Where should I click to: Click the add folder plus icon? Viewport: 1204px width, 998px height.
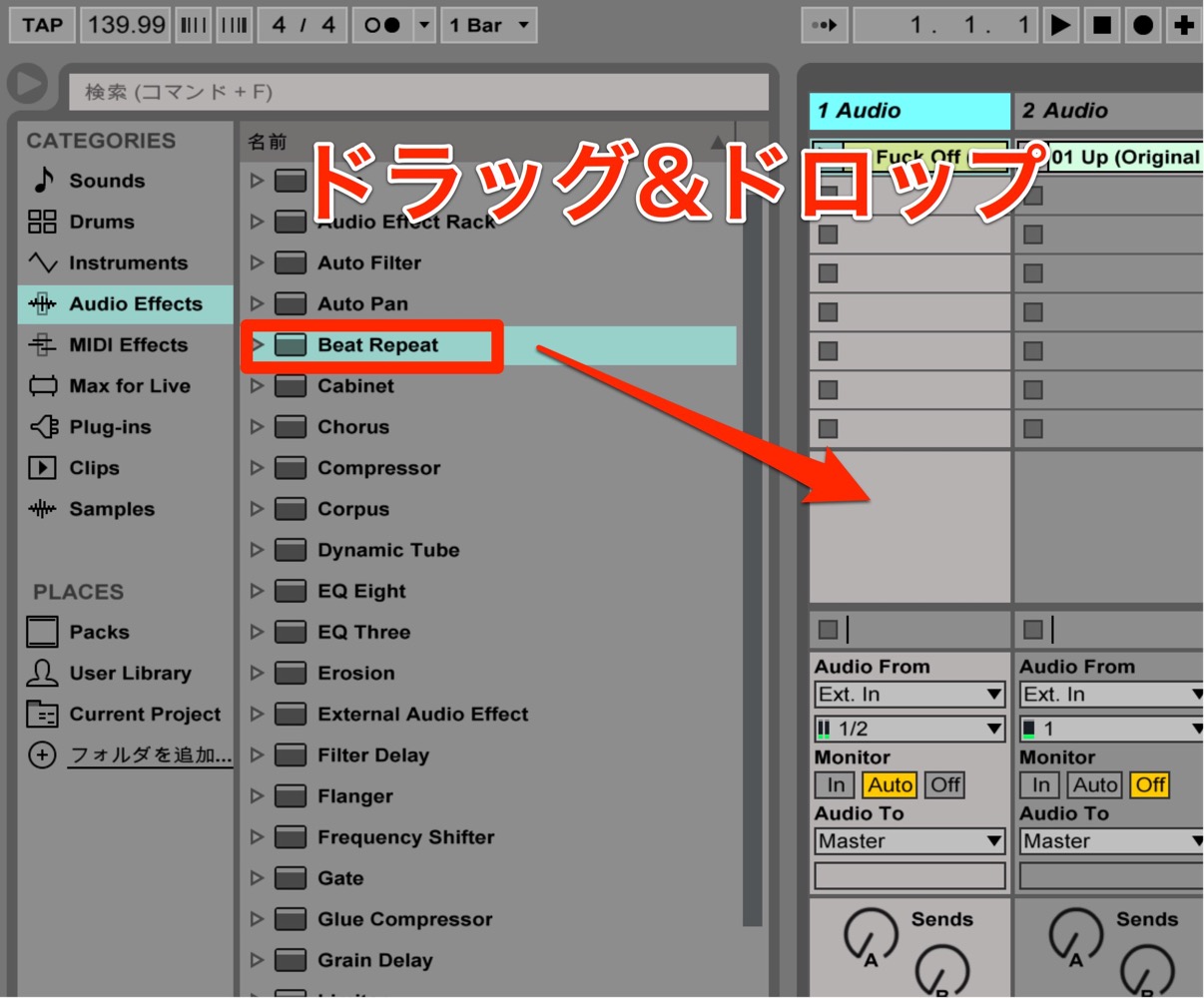pos(42,754)
